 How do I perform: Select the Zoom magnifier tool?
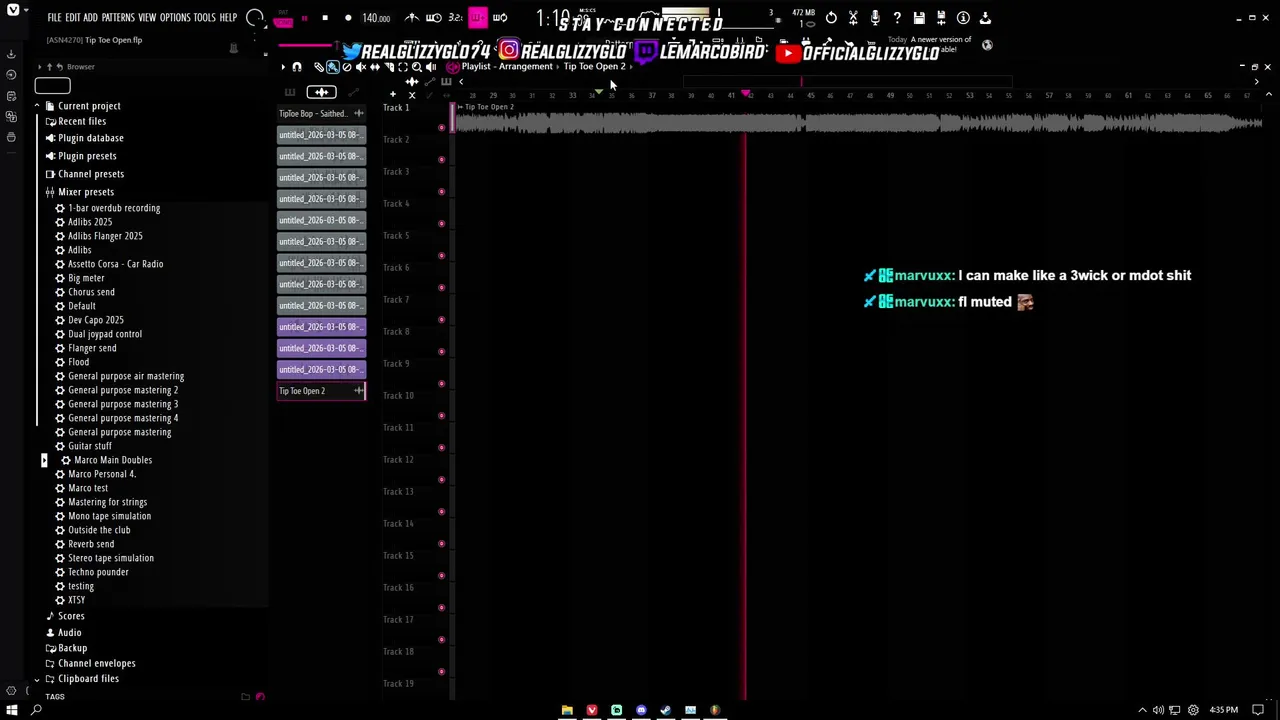(x=417, y=67)
